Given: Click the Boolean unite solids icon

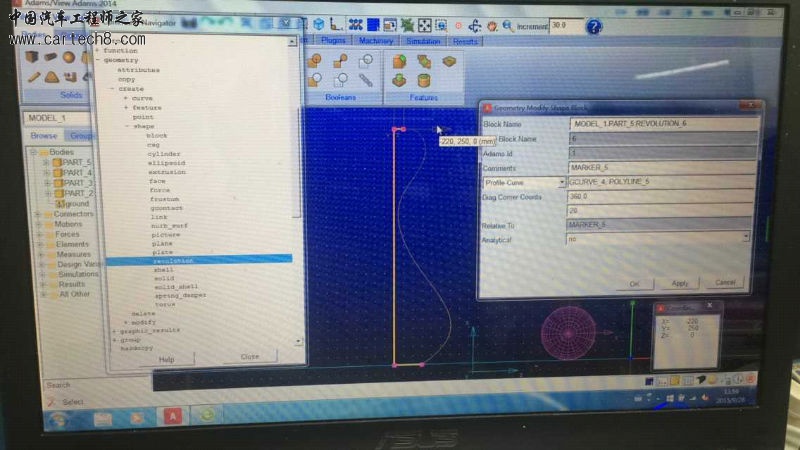Looking at the screenshot, I should tap(315, 61).
